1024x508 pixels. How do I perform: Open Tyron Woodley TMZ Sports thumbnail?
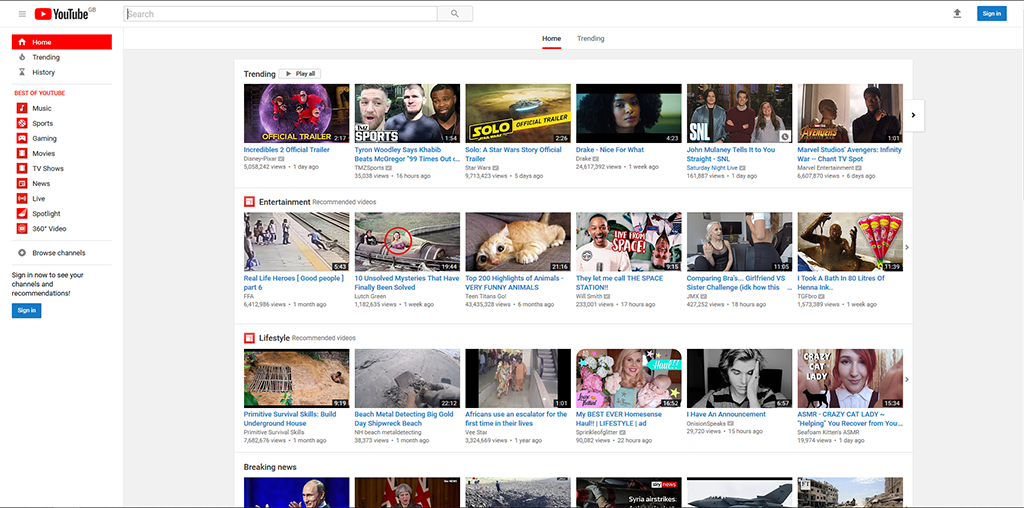[408, 113]
